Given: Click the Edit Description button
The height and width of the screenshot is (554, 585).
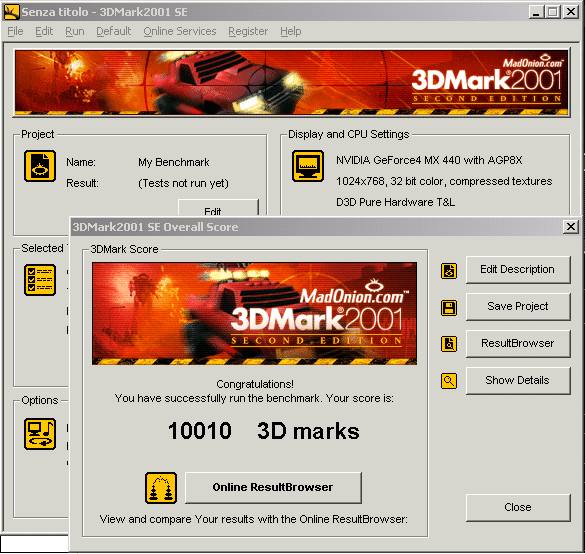Looking at the screenshot, I should click(x=518, y=269).
